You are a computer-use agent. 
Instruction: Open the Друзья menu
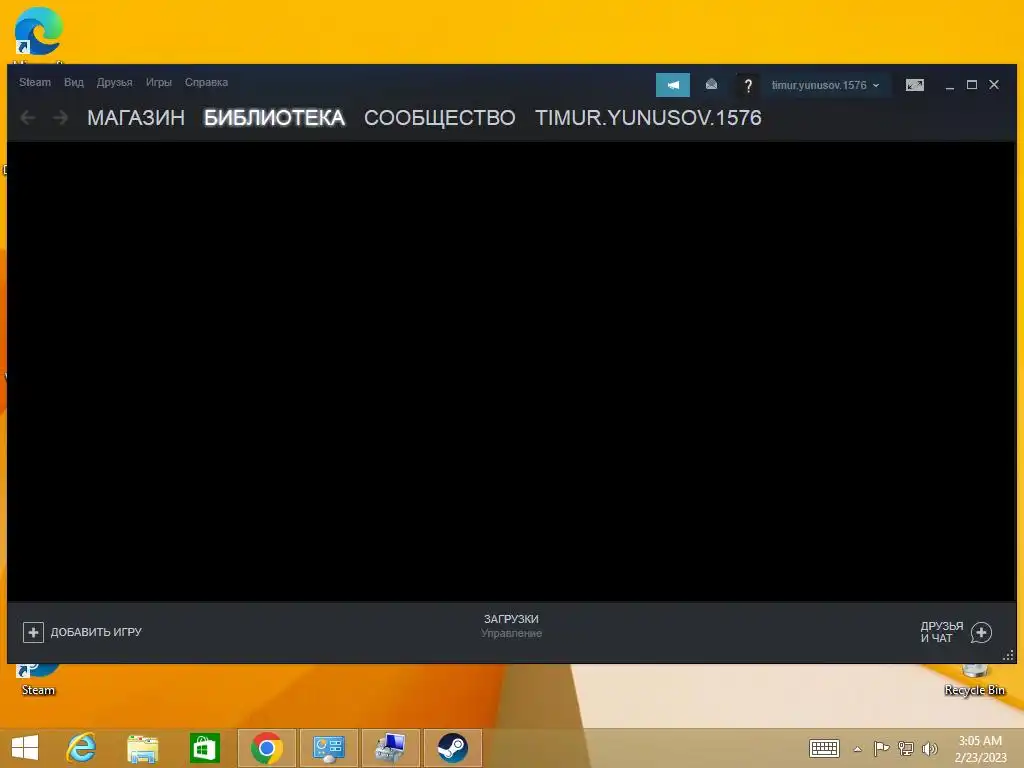coord(114,82)
